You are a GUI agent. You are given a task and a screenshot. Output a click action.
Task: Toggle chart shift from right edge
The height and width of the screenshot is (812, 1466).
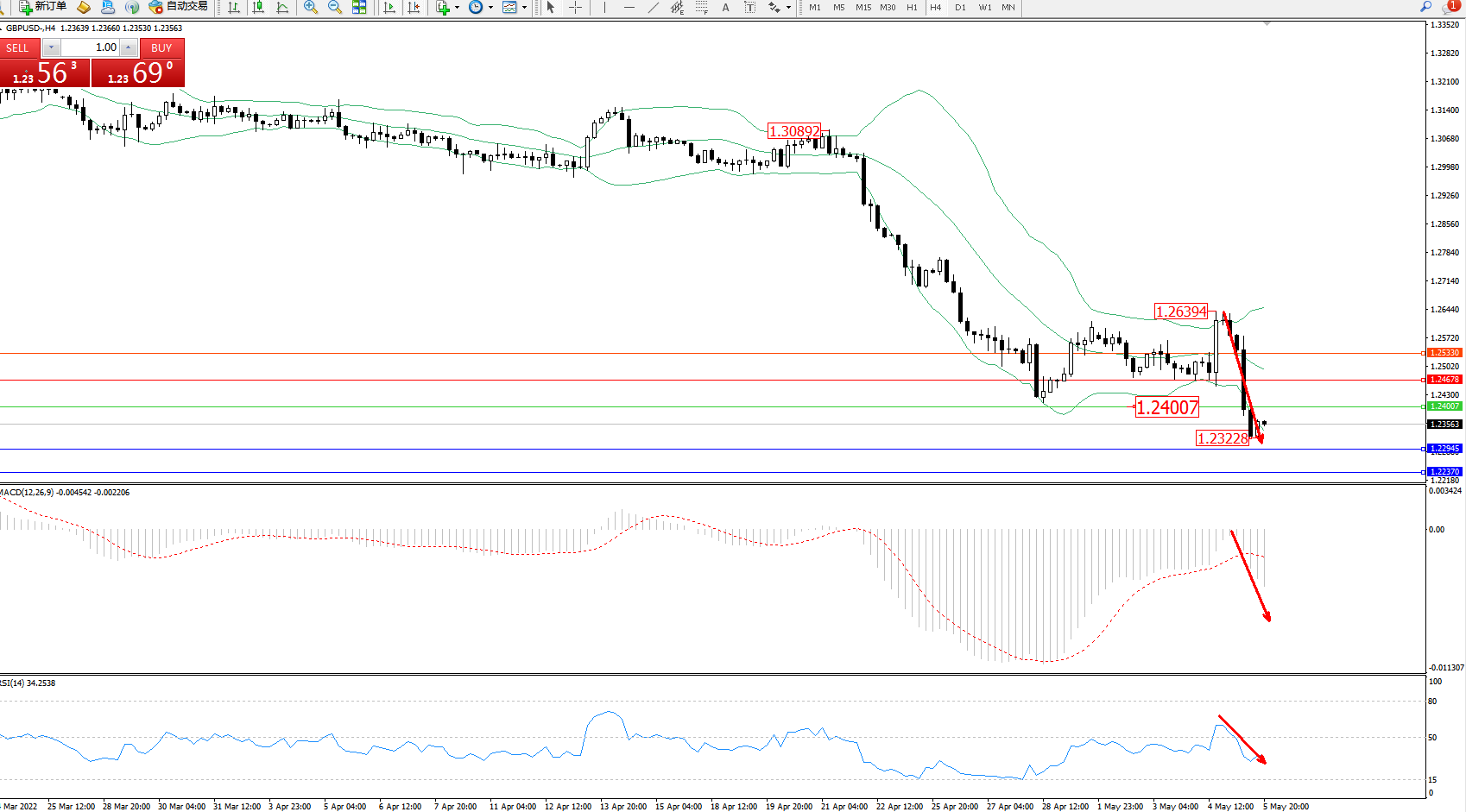click(x=414, y=7)
